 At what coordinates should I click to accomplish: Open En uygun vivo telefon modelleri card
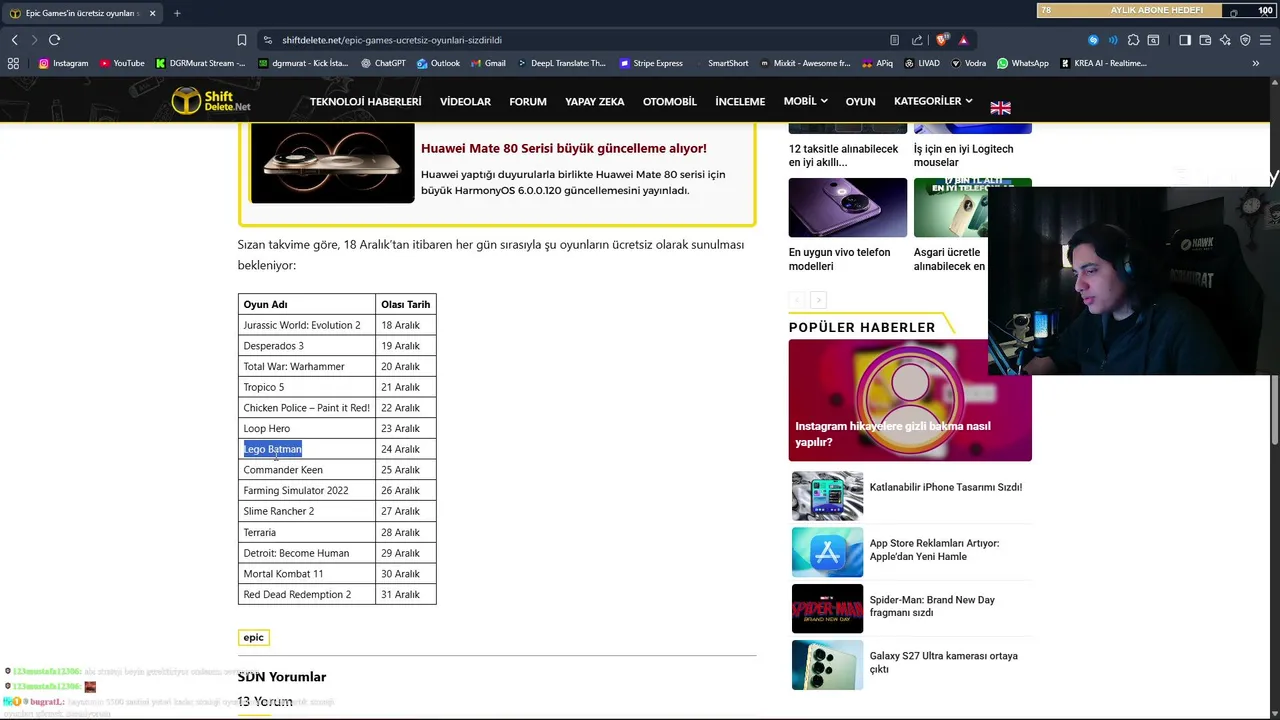[847, 226]
